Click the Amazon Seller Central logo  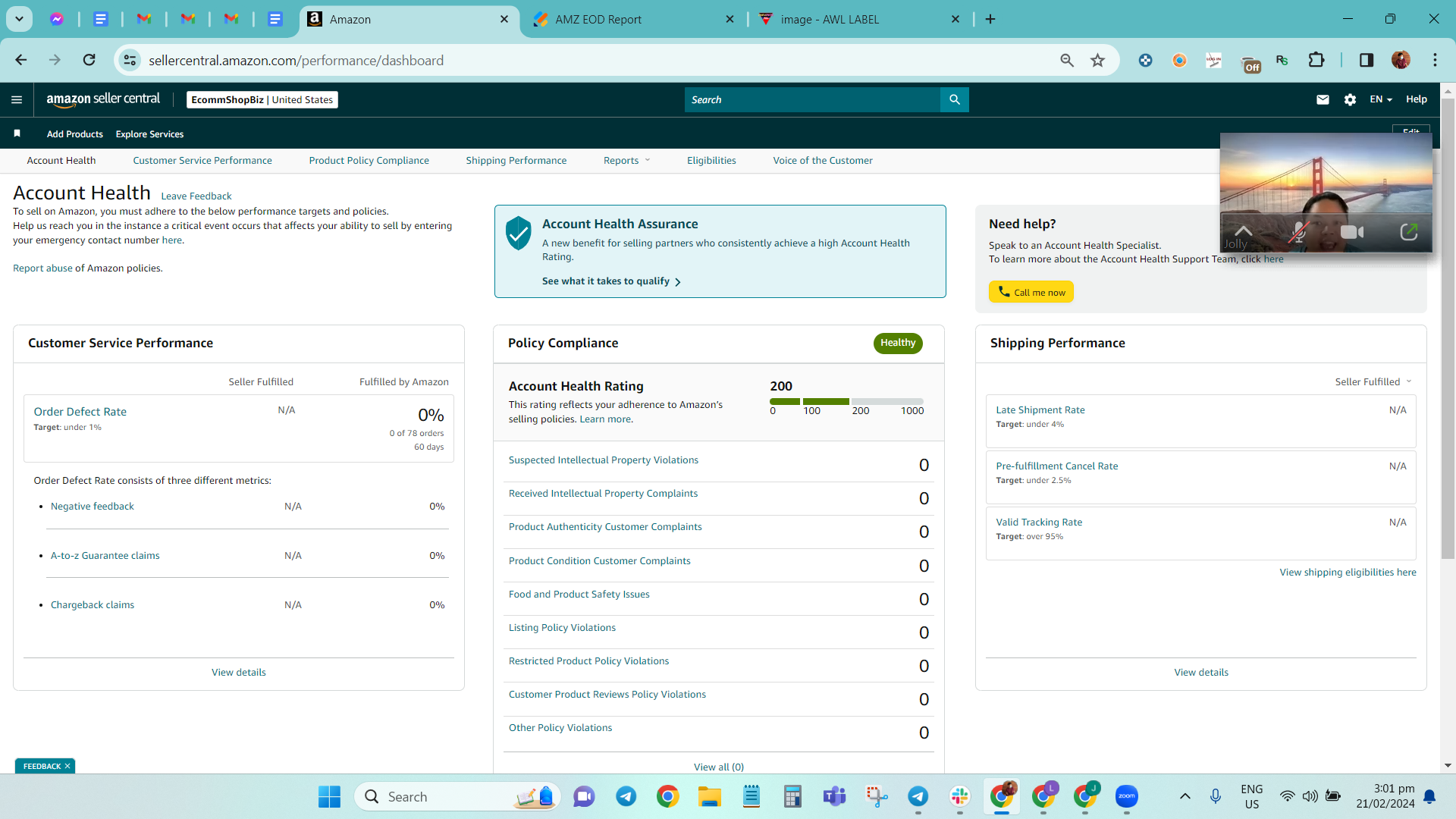(x=103, y=99)
